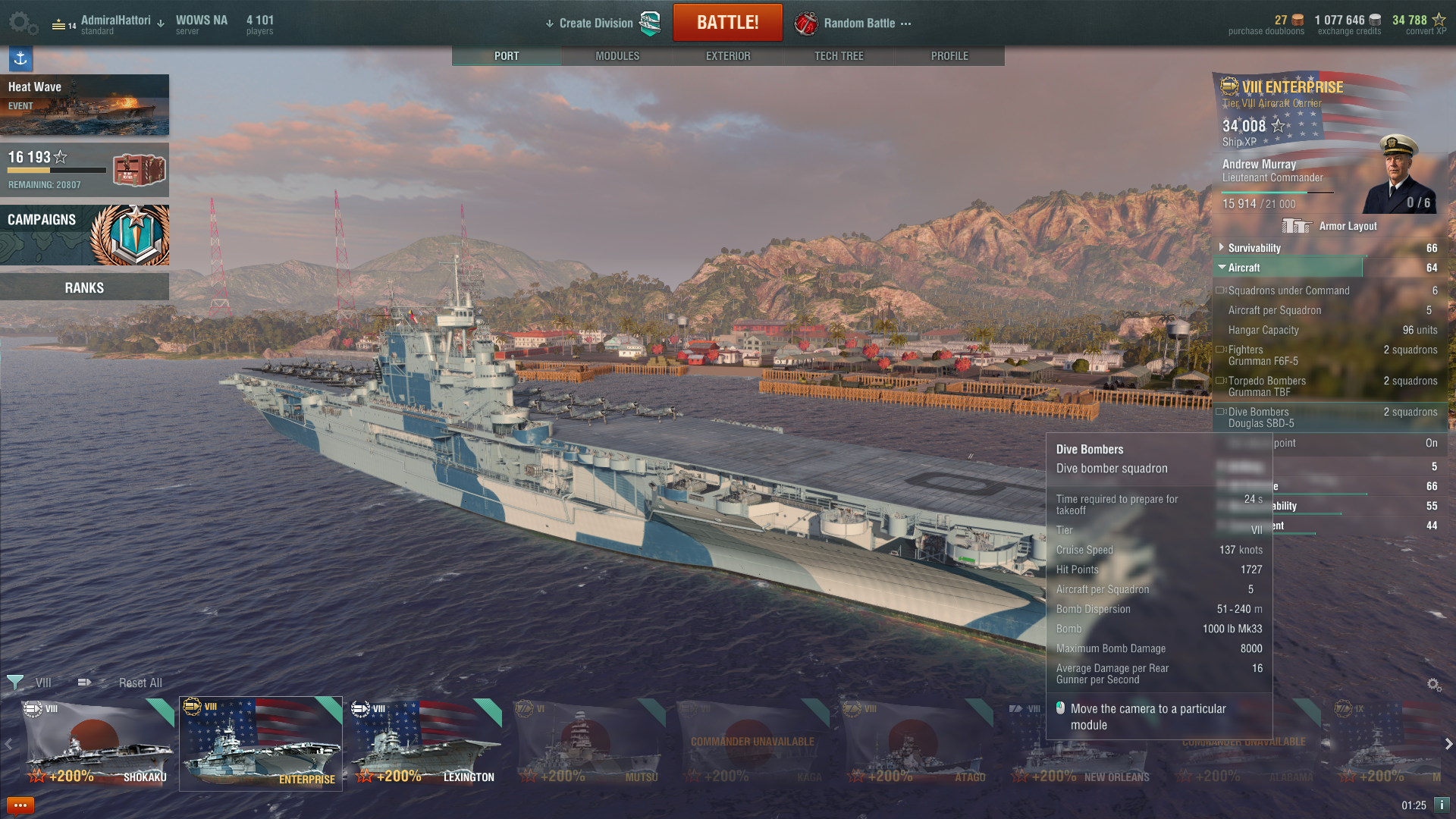Open the Random Battle type dropdown
The width and height of the screenshot is (1456, 819).
852,24
